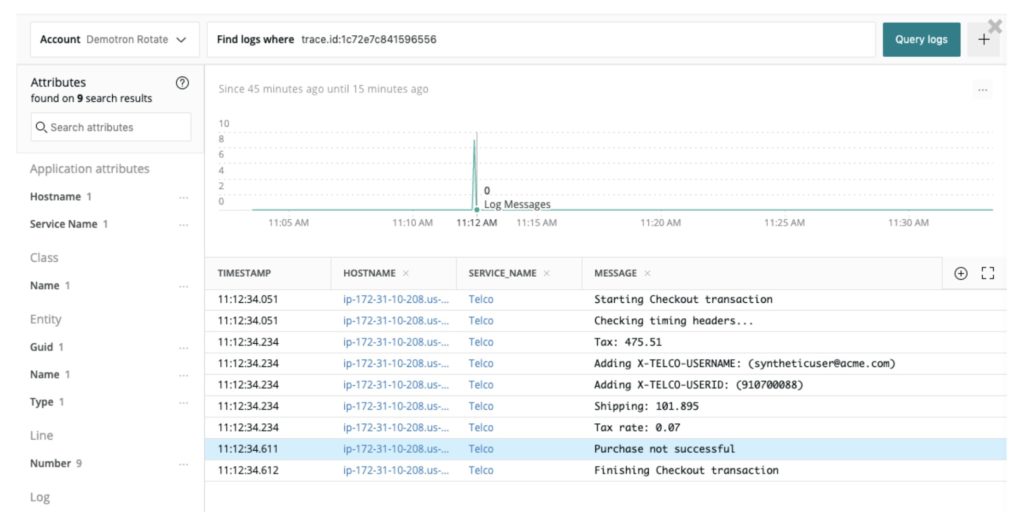Expand log table to fullscreen

tap(987, 274)
